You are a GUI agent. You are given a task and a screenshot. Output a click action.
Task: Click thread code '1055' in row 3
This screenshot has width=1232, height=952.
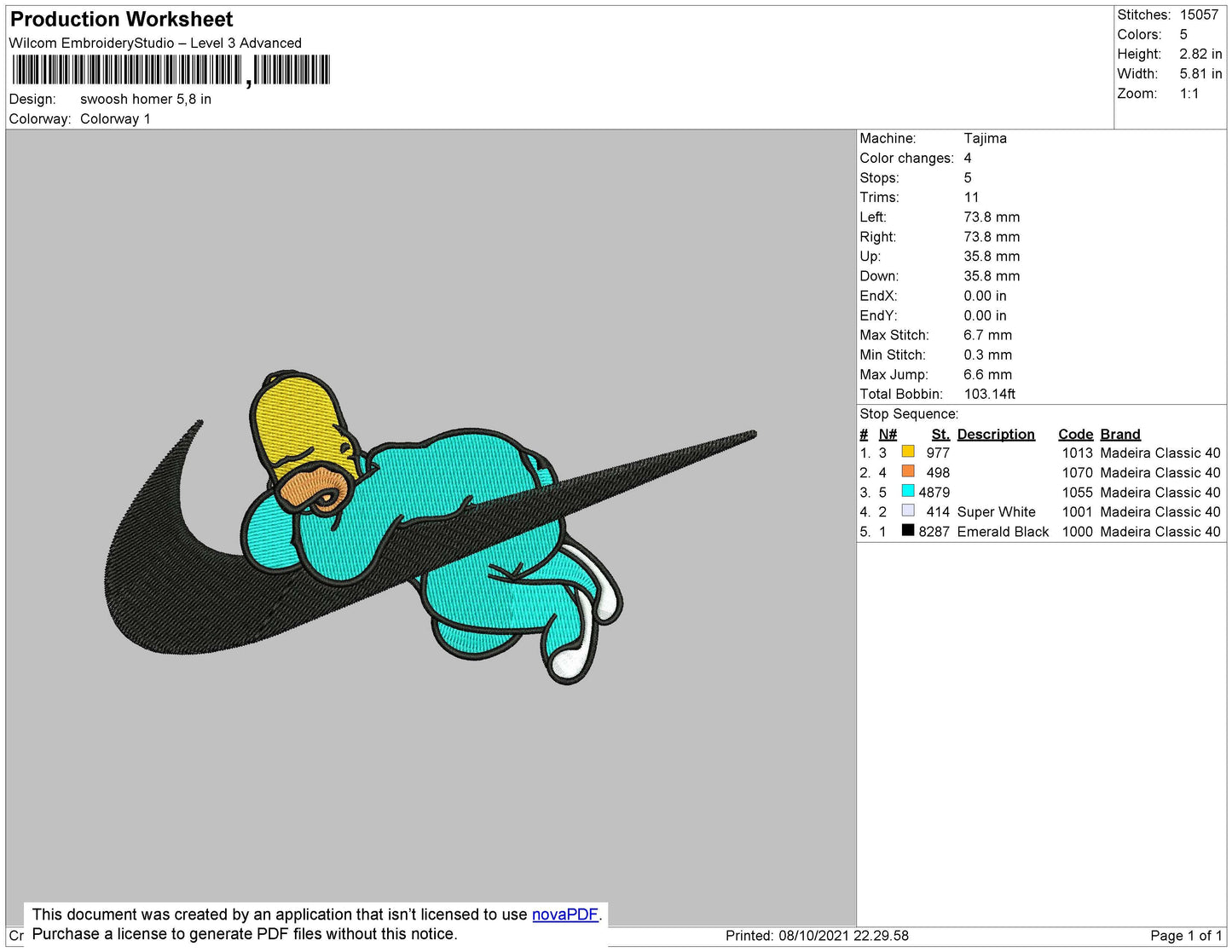[1077, 493]
